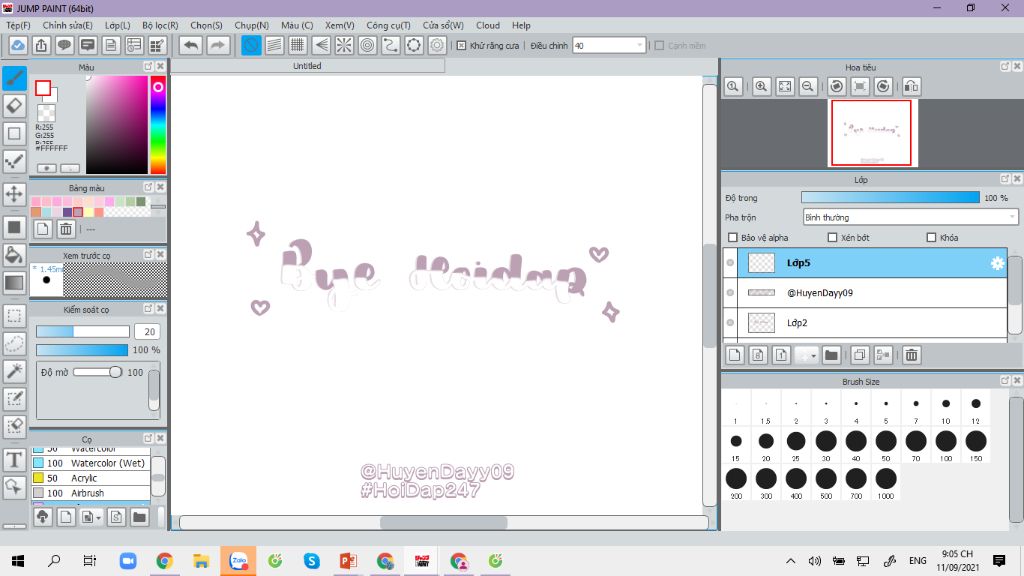The image size is (1024, 576).
Task: Toggle visibility of Lớp2 layer
Action: click(730, 323)
